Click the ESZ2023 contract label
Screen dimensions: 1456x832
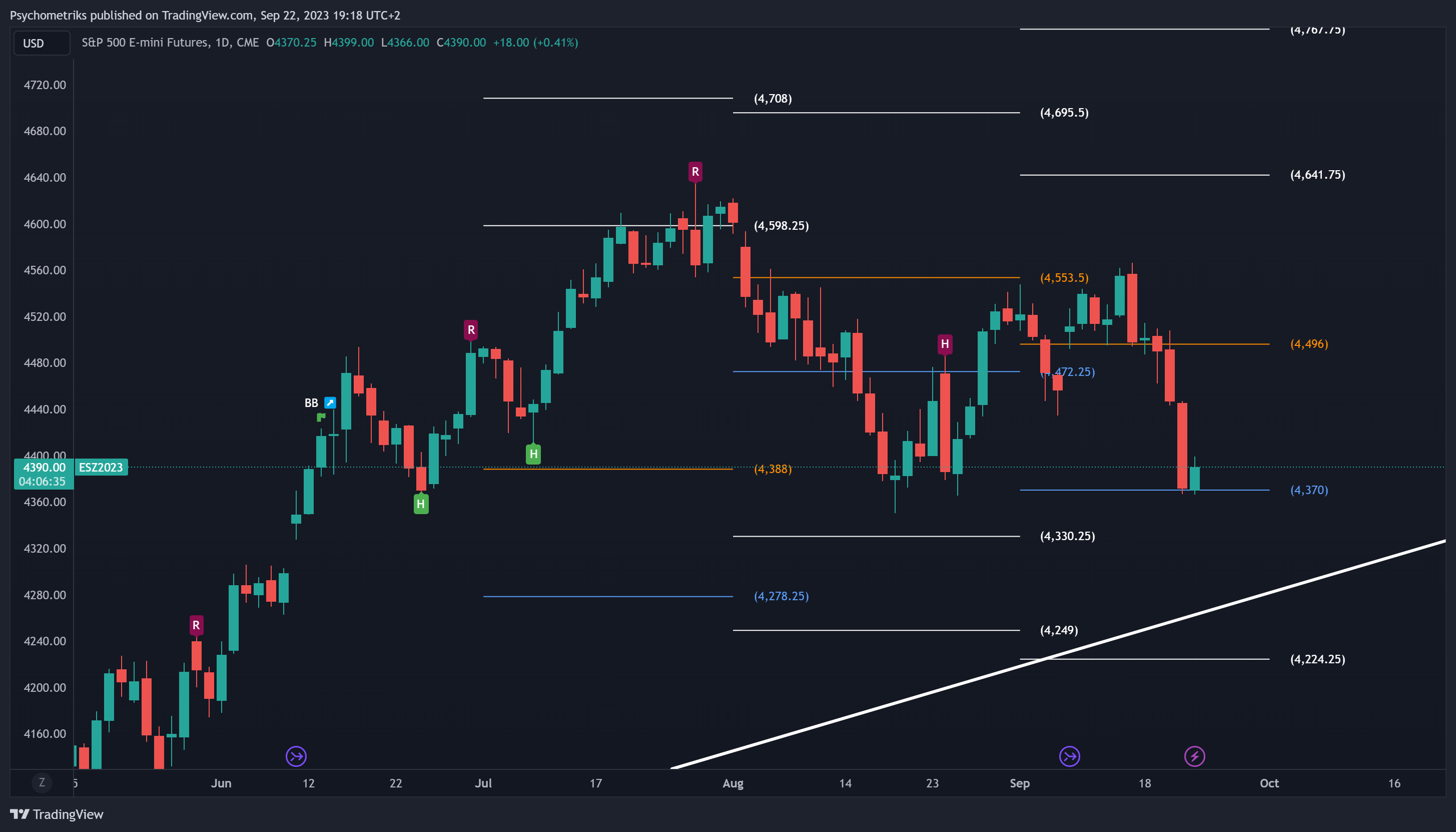coord(101,468)
